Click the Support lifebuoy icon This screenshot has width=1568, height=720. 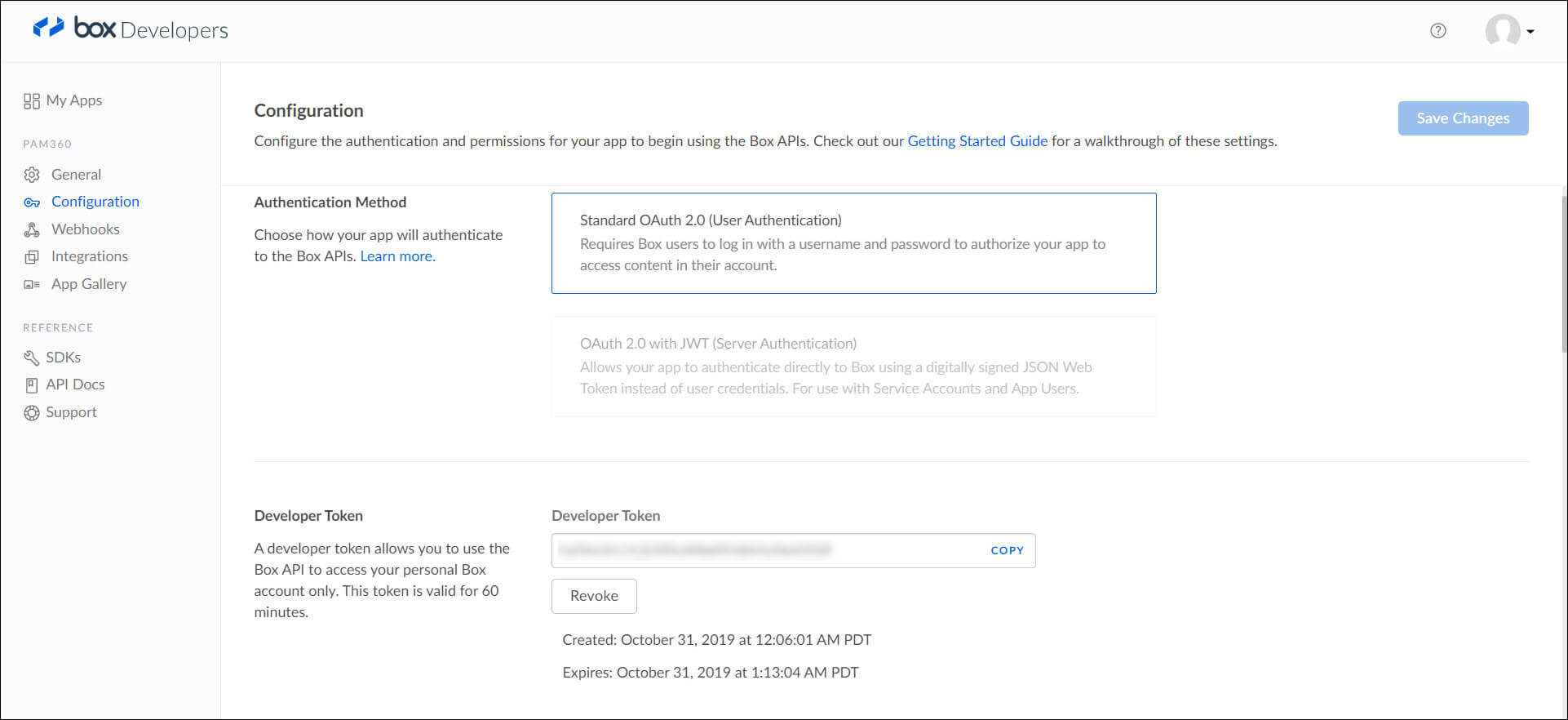[x=32, y=413]
